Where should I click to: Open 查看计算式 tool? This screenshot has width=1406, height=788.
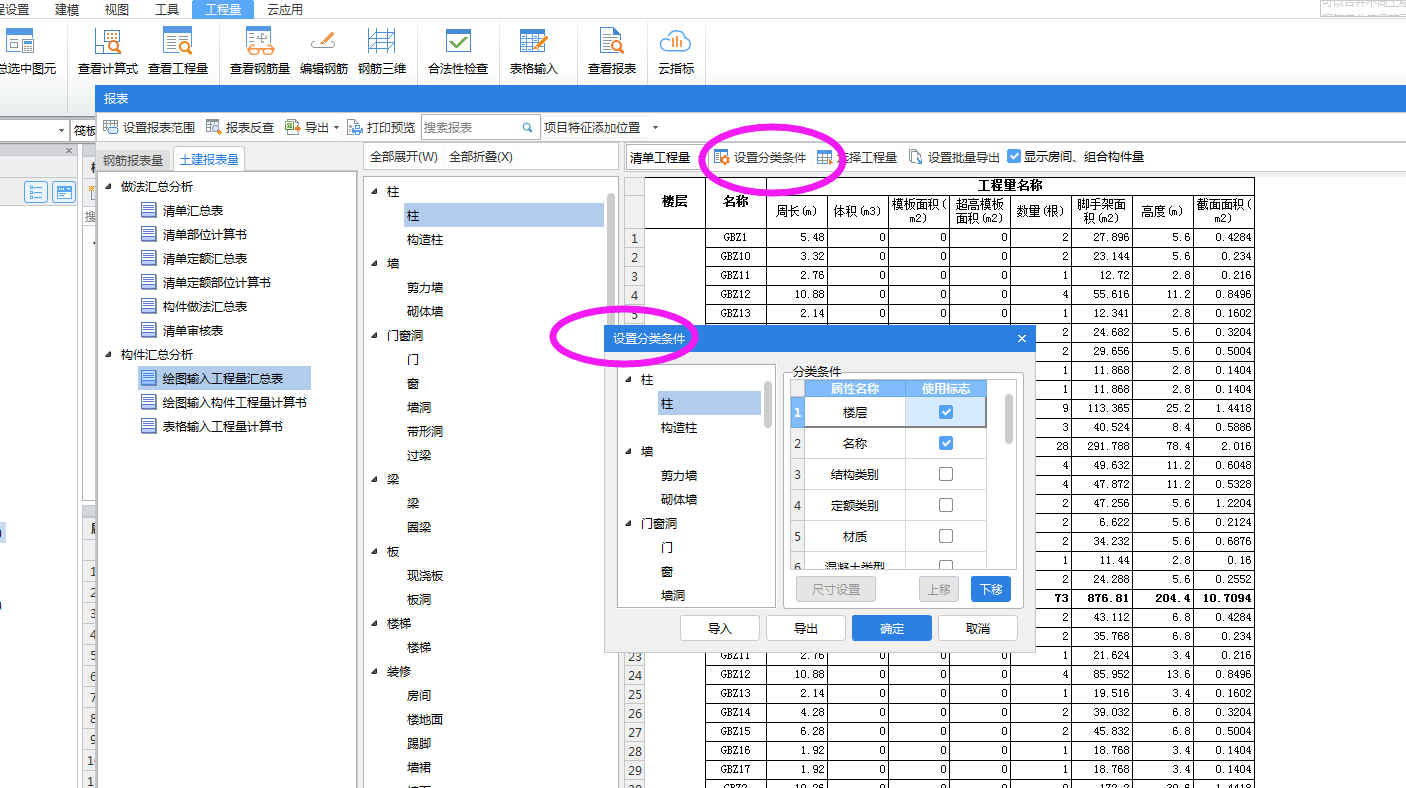[107, 52]
